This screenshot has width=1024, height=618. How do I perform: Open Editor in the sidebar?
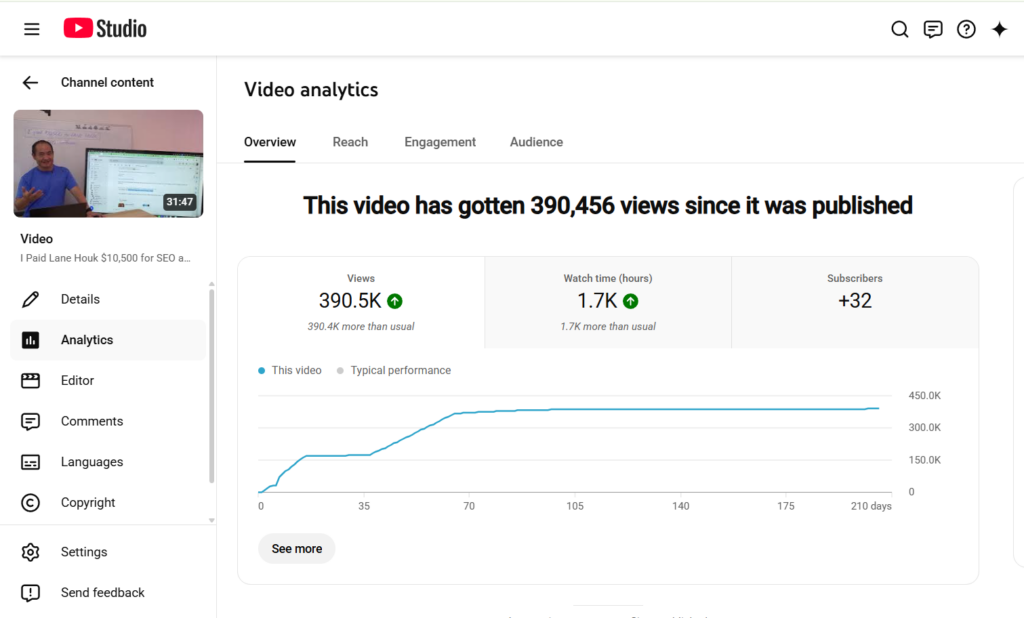pos(77,380)
